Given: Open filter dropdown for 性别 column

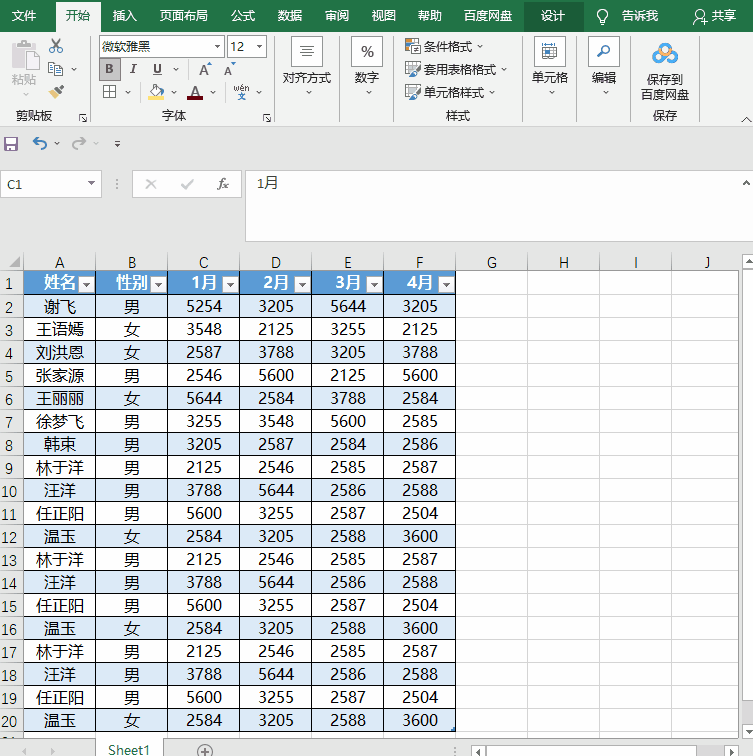Looking at the screenshot, I should (x=158, y=285).
